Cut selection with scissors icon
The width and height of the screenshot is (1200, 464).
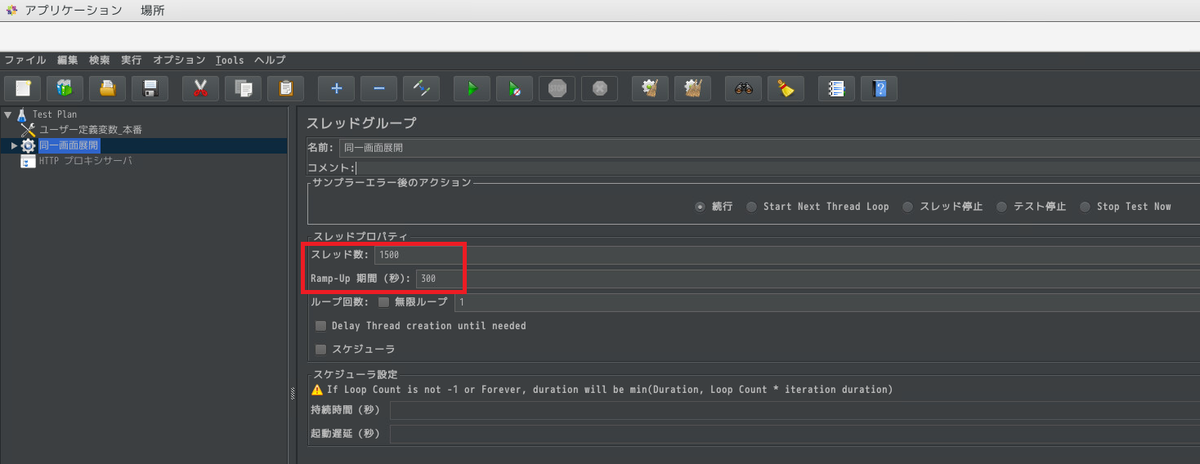tap(201, 88)
